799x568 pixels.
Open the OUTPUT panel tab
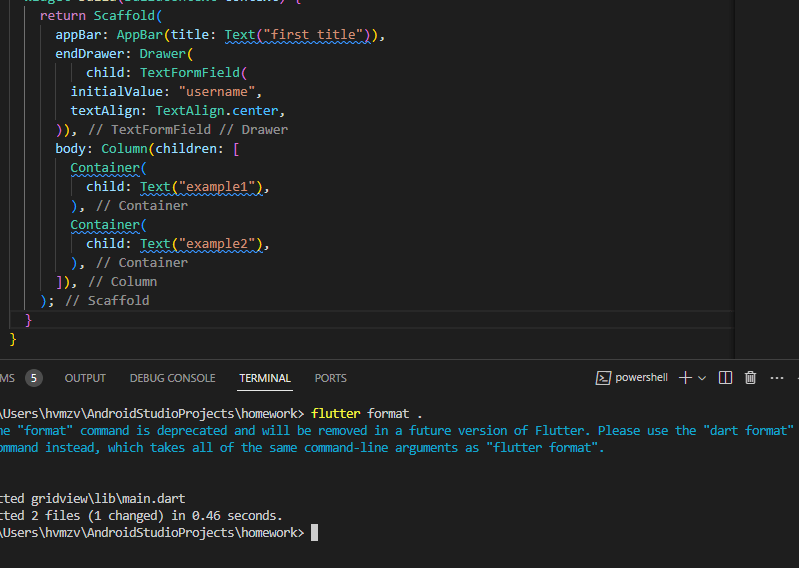click(85, 378)
